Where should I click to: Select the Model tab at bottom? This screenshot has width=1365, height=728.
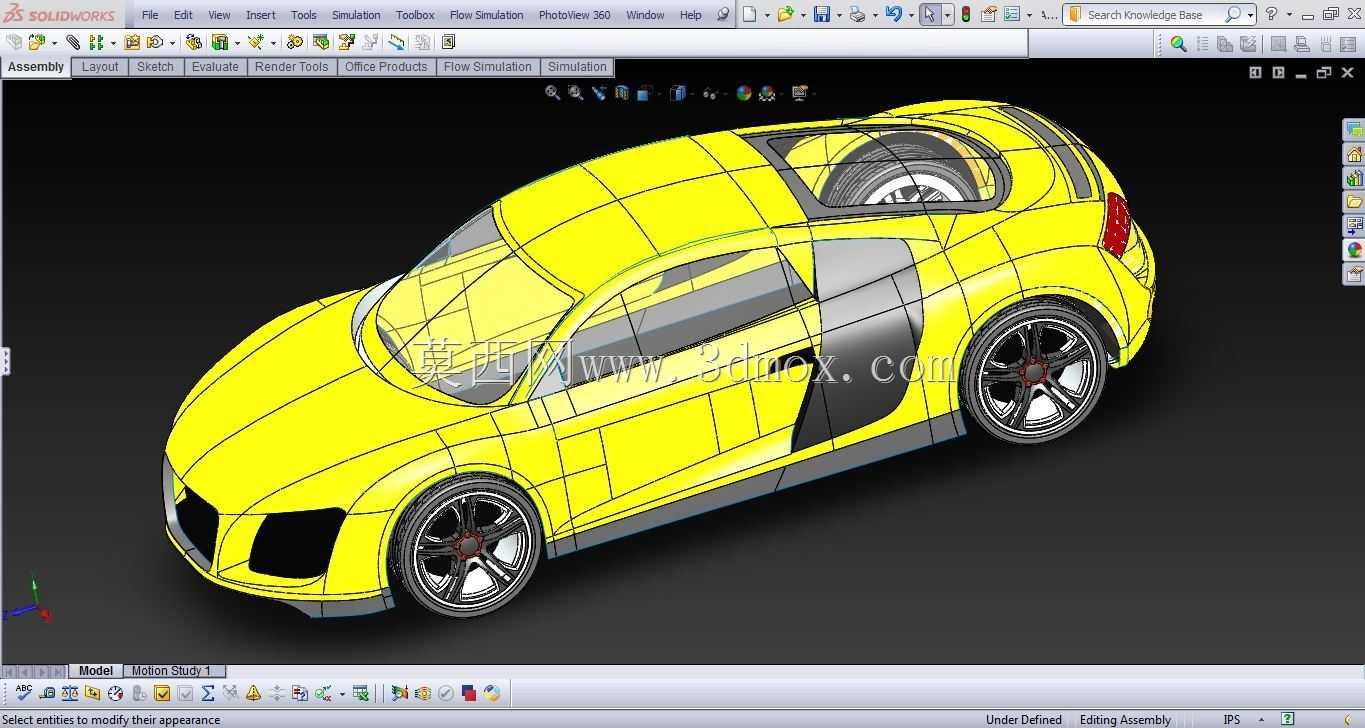pos(96,671)
